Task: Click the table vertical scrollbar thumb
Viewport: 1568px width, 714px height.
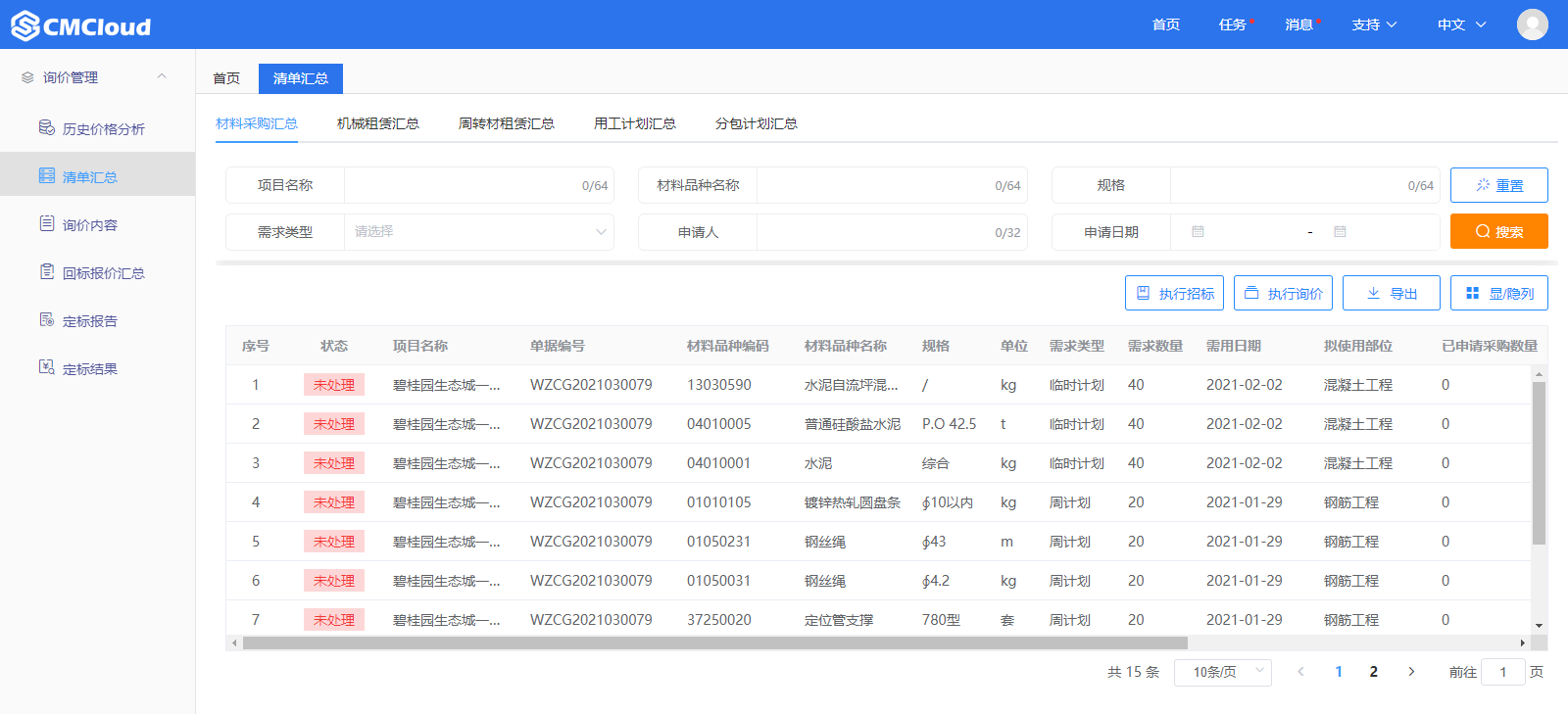Action: 1539,463
